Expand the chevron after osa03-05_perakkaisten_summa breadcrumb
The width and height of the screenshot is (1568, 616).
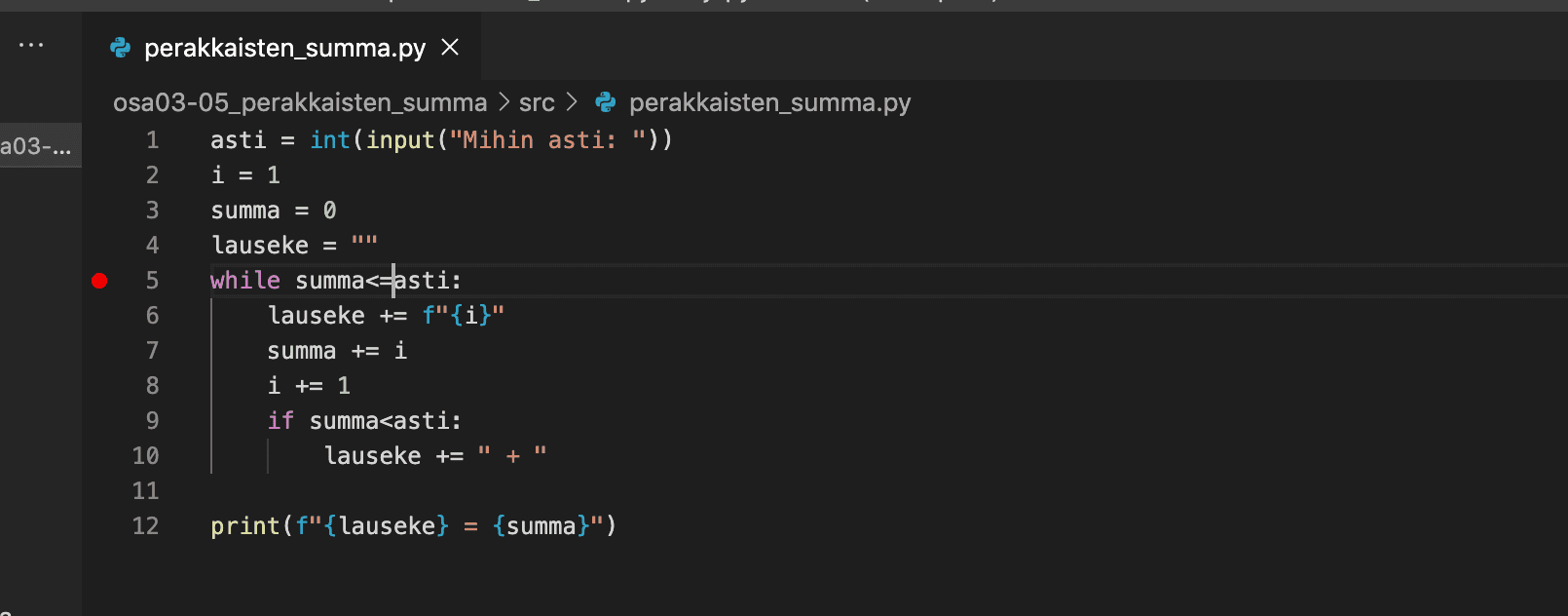click(504, 102)
